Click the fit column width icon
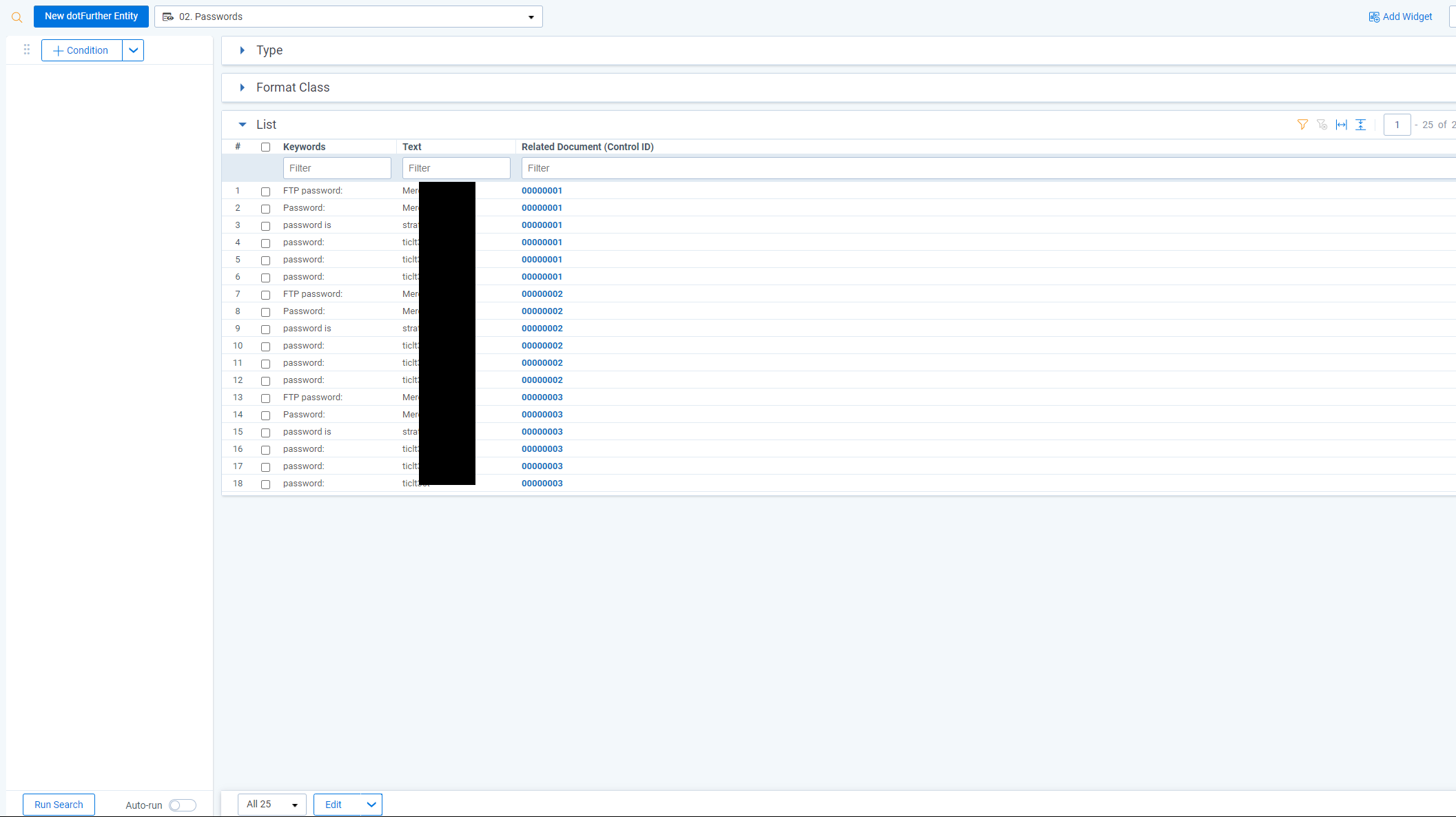1456x817 pixels. pyautogui.click(x=1342, y=125)
